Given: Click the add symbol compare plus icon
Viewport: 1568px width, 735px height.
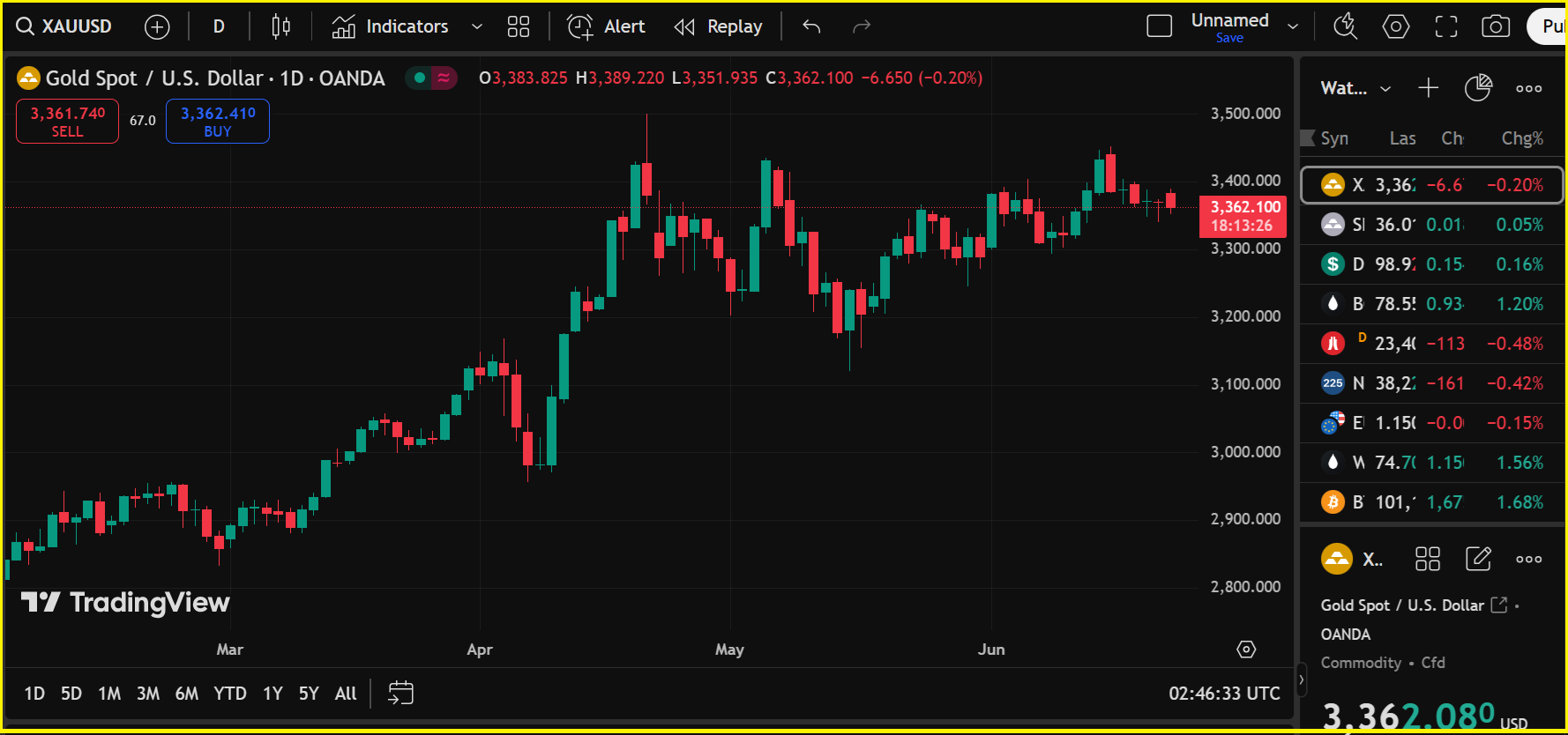Looking at the screenshot, I should [x=157, y=27].
